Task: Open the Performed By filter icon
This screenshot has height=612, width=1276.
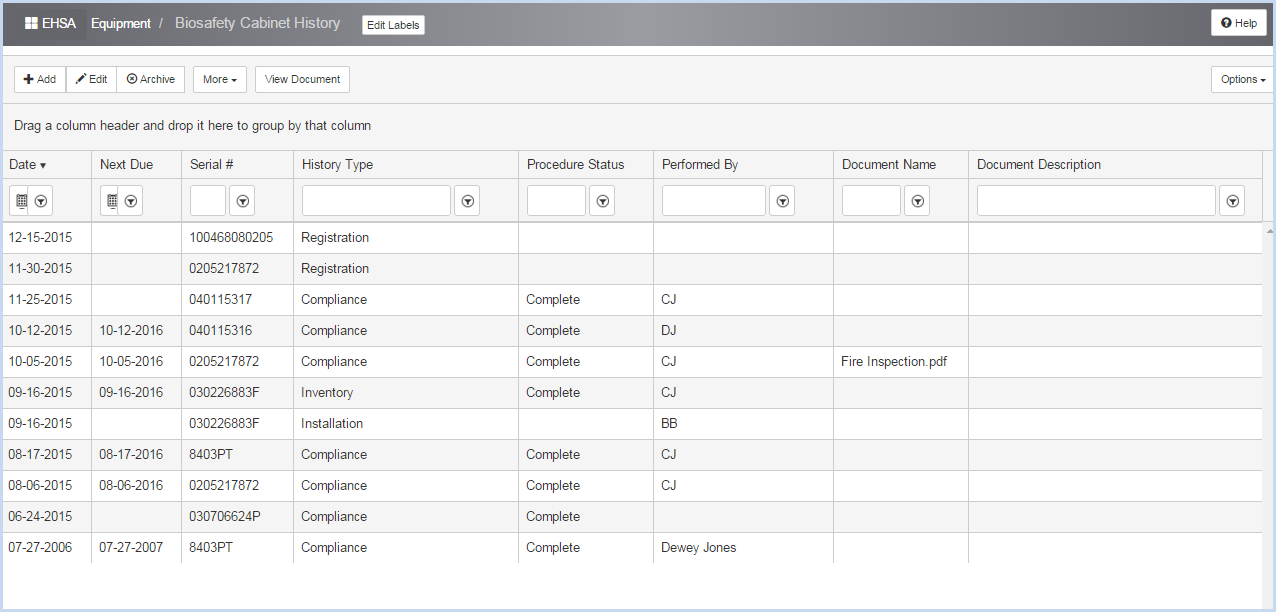Action: click(x=782, y=201)
